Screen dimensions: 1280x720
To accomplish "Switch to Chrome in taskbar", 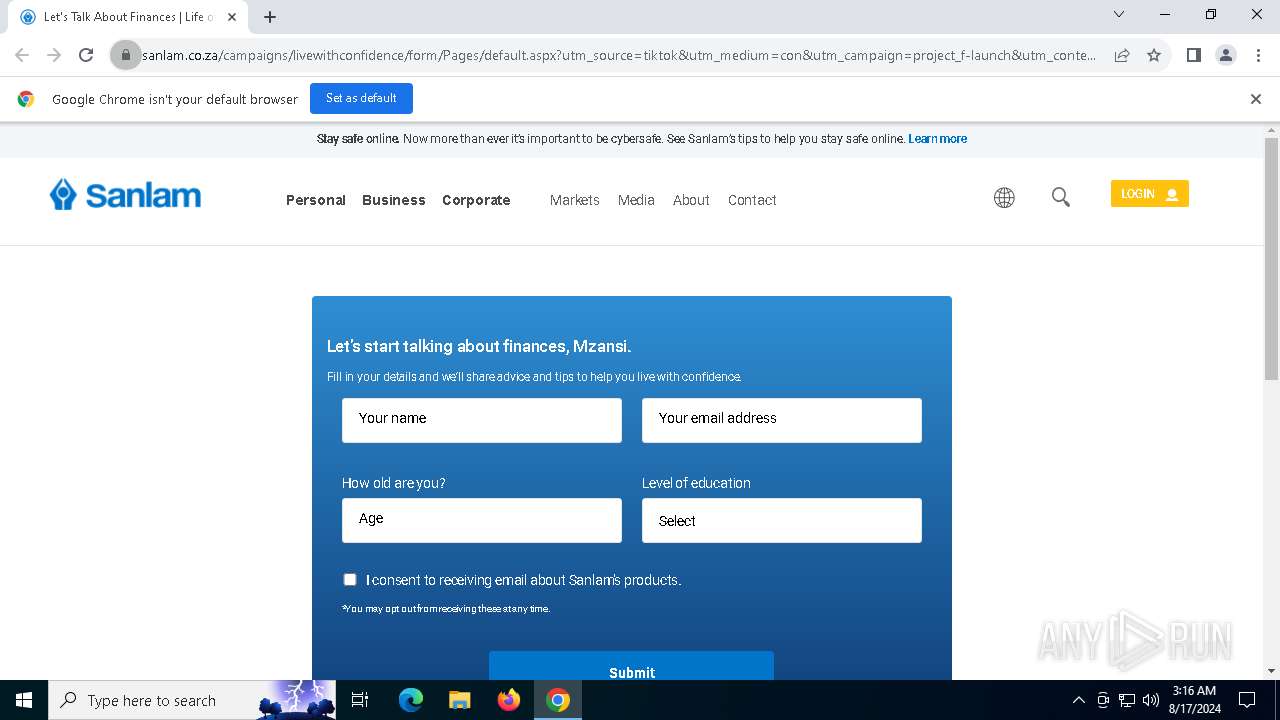I will [558, 700].
